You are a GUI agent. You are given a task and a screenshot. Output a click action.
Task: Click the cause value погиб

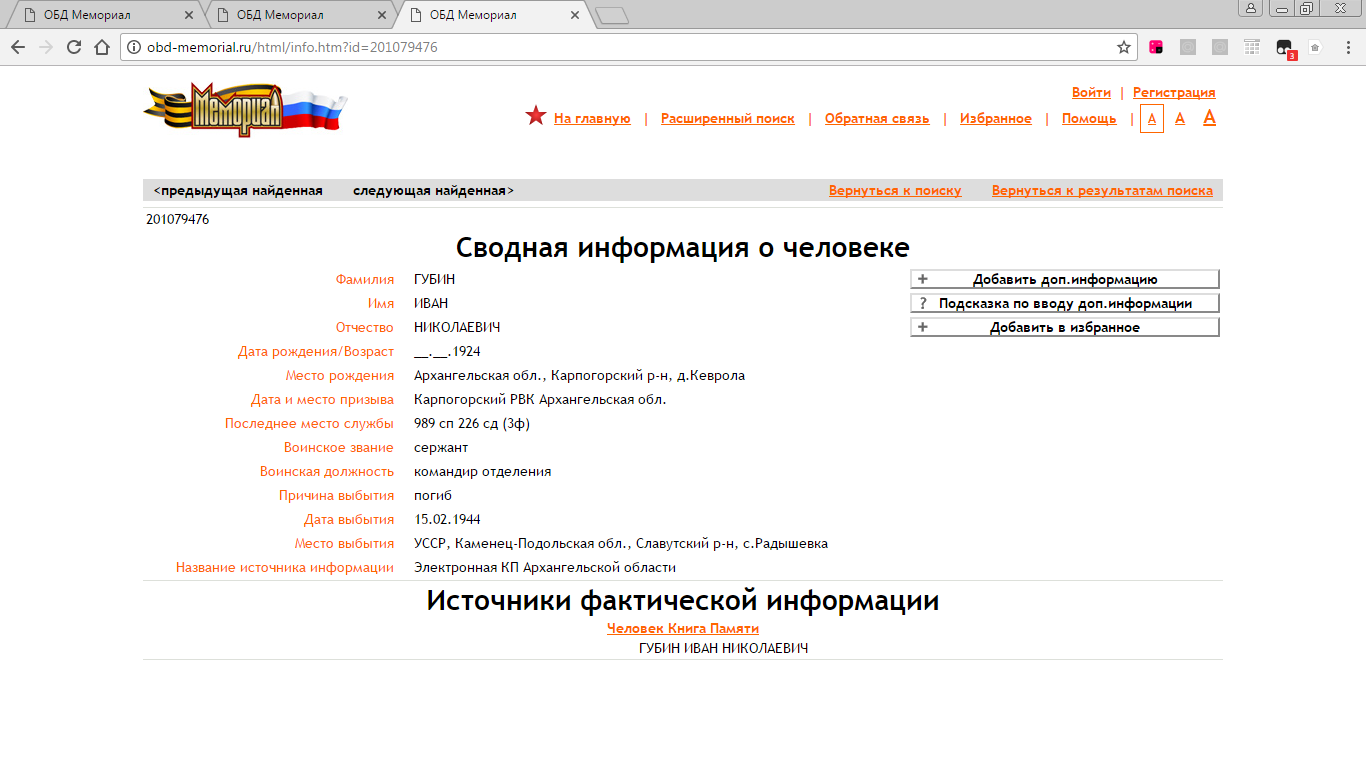point(433,495)
